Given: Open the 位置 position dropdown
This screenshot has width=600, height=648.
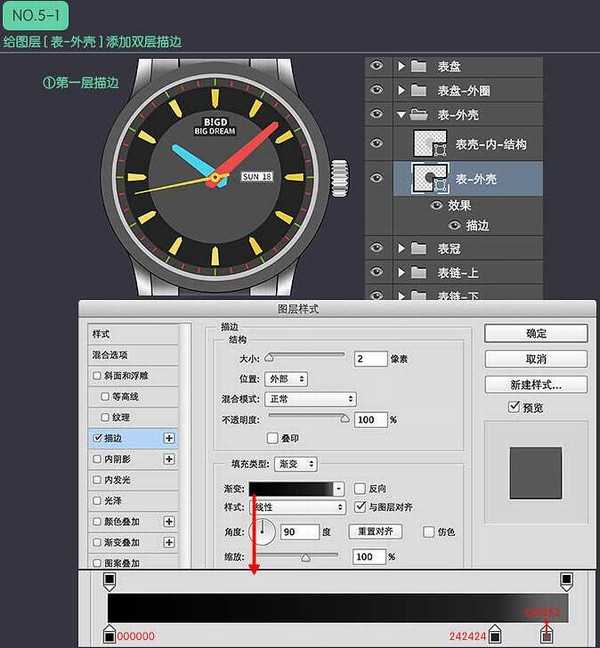Looking at the screenshot, I should pos(286,379).
